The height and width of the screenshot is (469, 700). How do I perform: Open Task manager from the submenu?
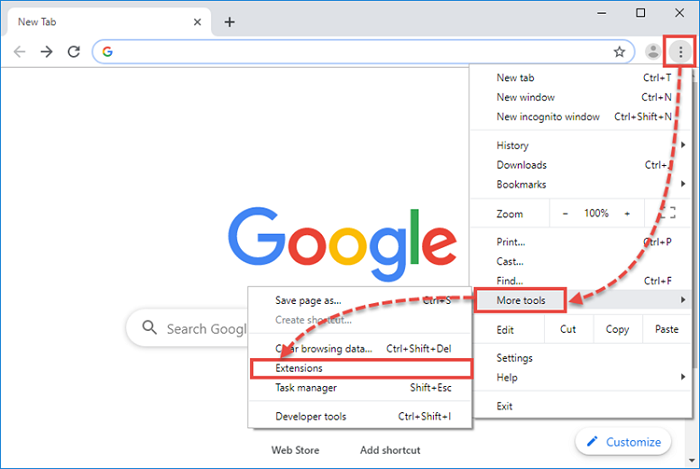click(x=360, y=388)
